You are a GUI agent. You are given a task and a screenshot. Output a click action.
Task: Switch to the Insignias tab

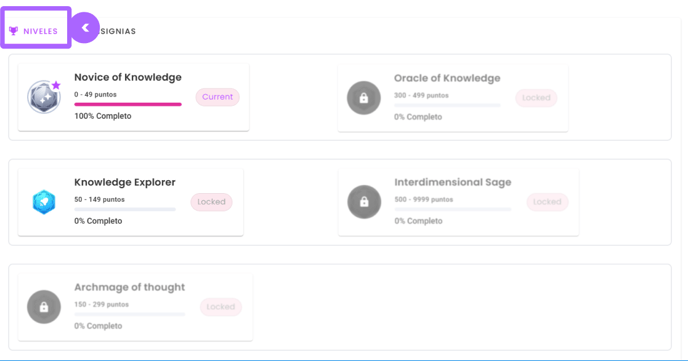click(x=118, y=31)
